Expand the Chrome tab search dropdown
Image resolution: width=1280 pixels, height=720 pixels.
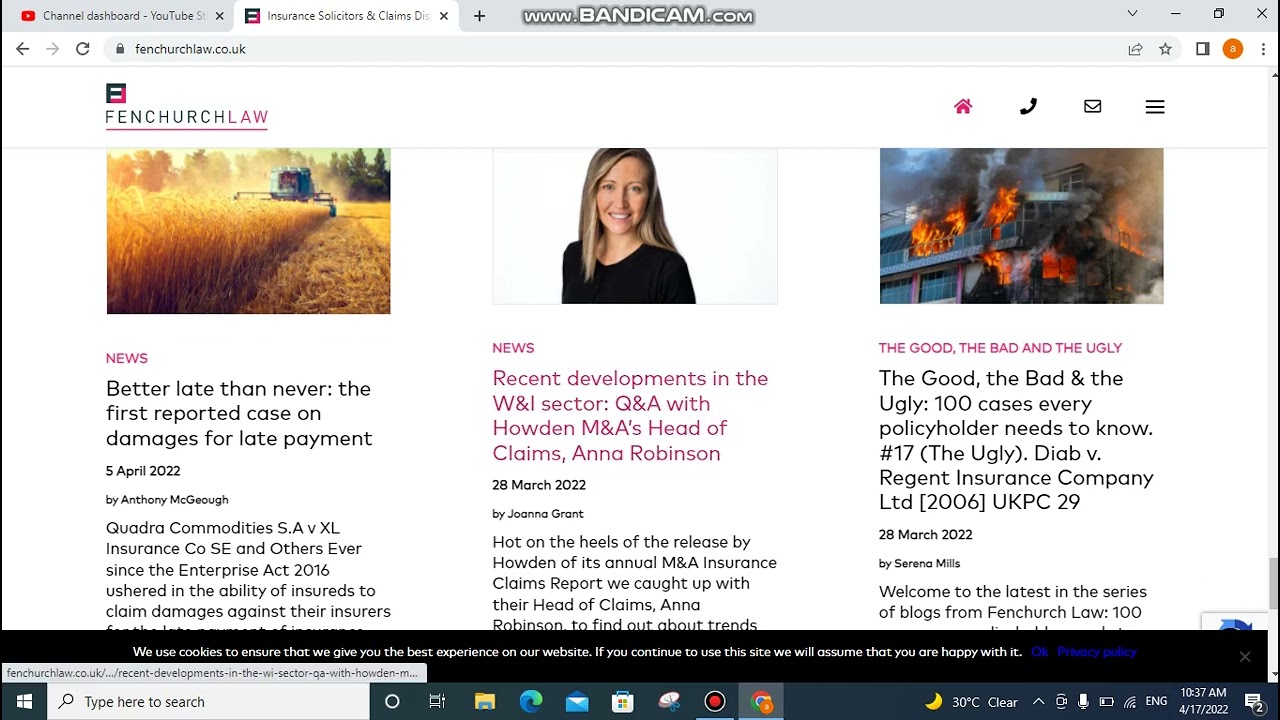pyautogui.click(x=1132, y=14)
